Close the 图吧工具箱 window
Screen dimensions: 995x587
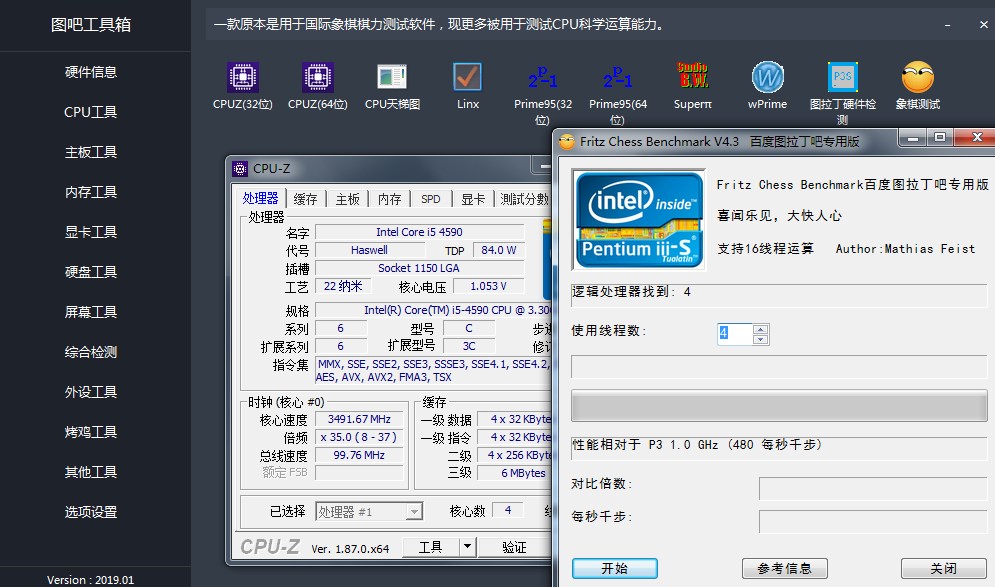pyautogui.click(x=984, y=25)
